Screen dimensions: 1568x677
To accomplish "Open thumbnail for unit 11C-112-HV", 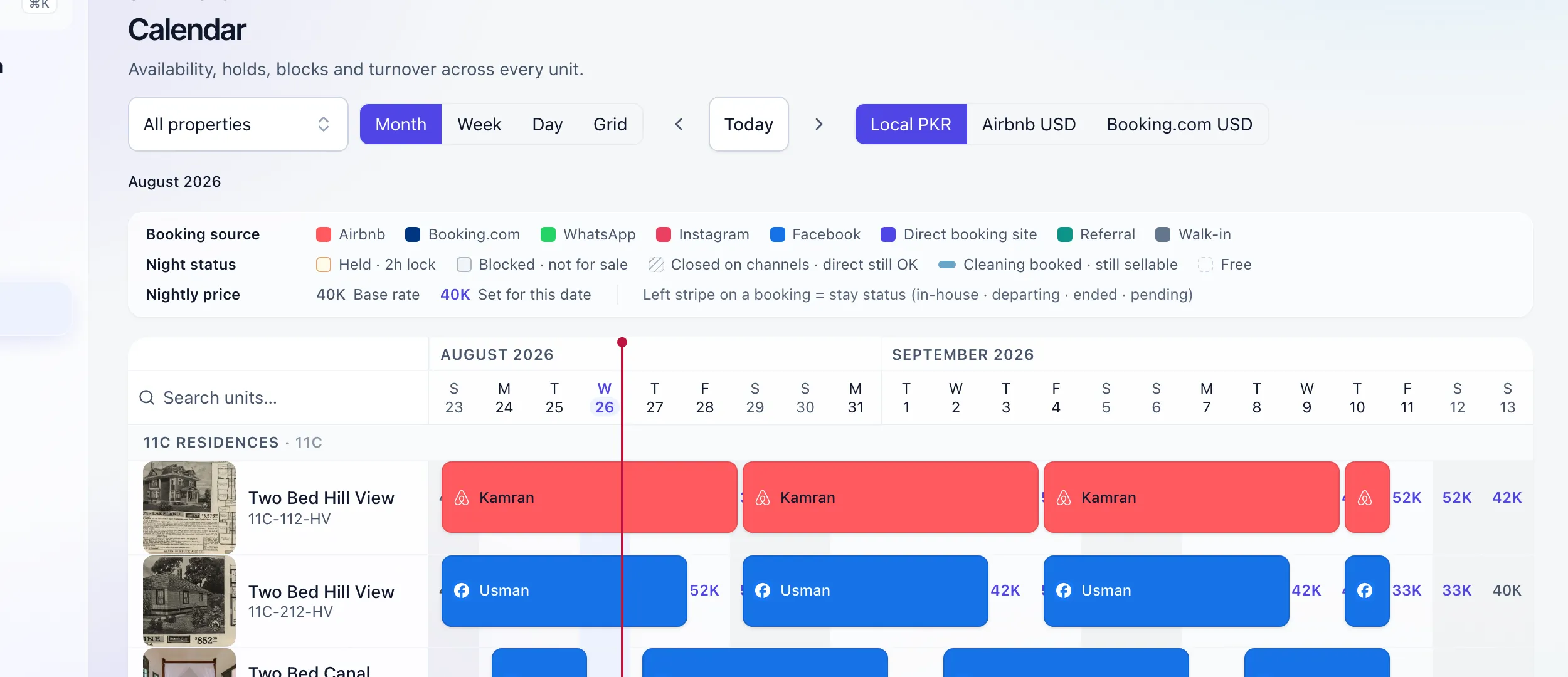I will click(x=189, y=508).
